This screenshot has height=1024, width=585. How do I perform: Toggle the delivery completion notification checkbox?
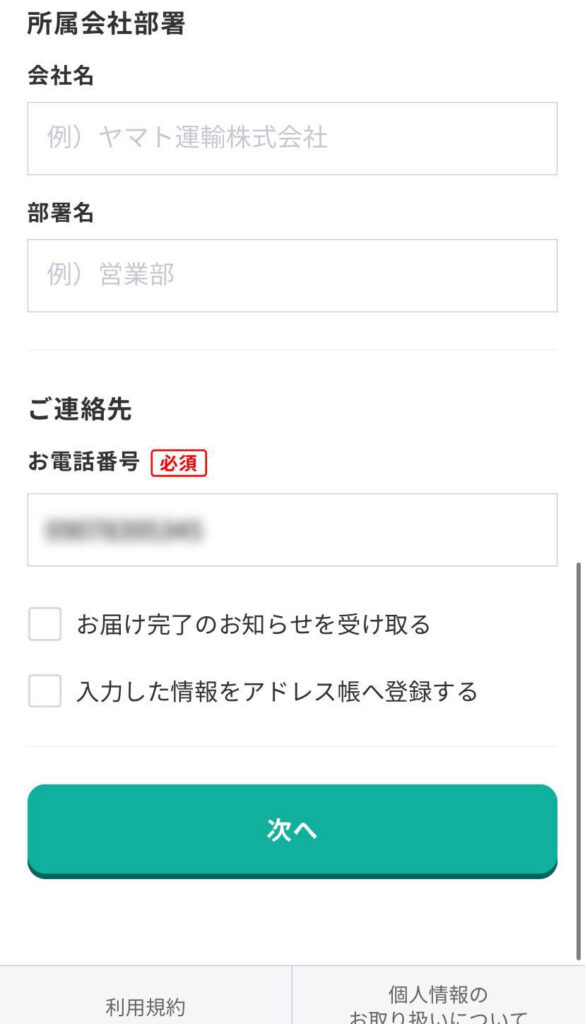click(42, 624)
